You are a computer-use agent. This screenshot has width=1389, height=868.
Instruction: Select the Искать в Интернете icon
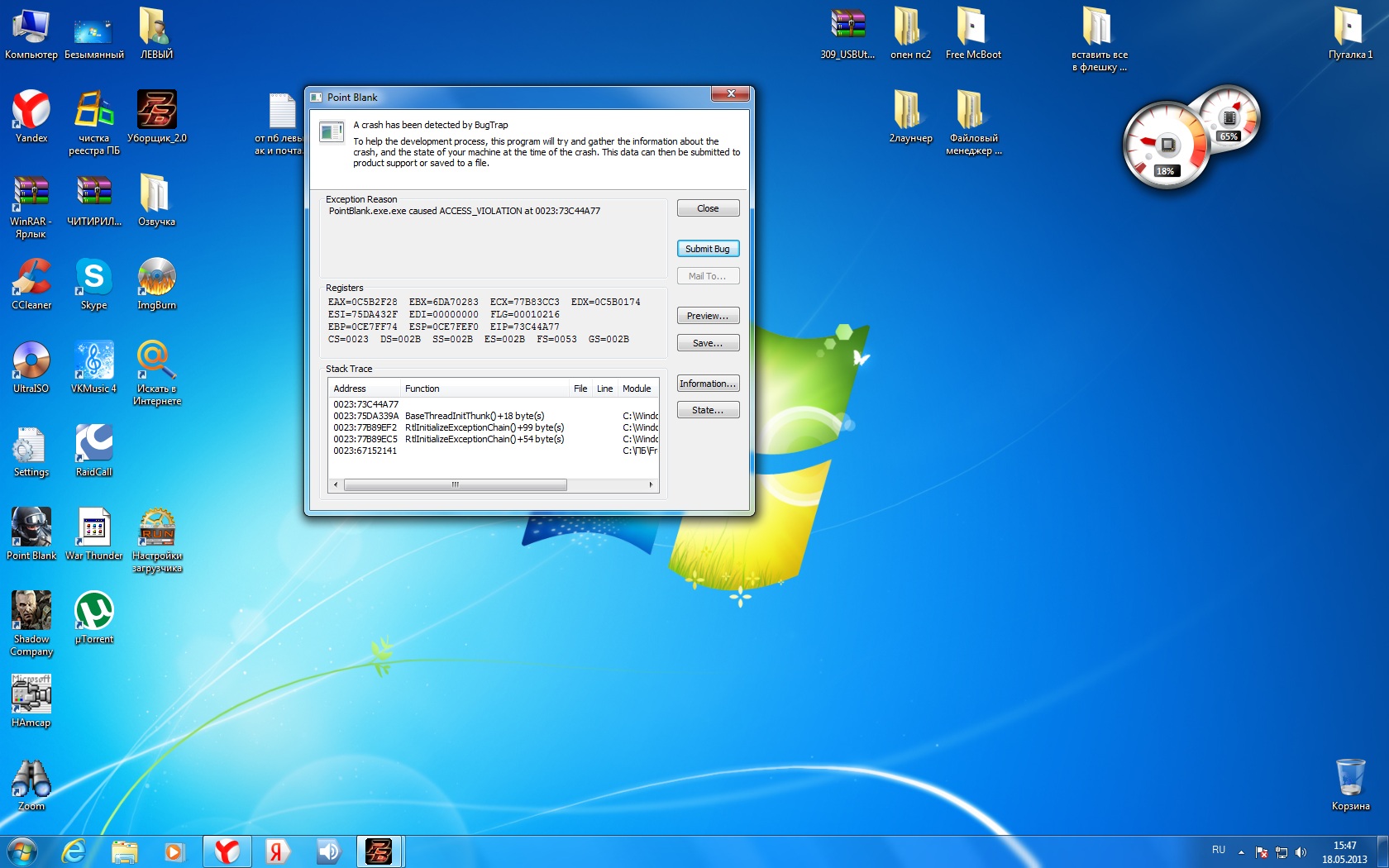[x=156, y=373]
